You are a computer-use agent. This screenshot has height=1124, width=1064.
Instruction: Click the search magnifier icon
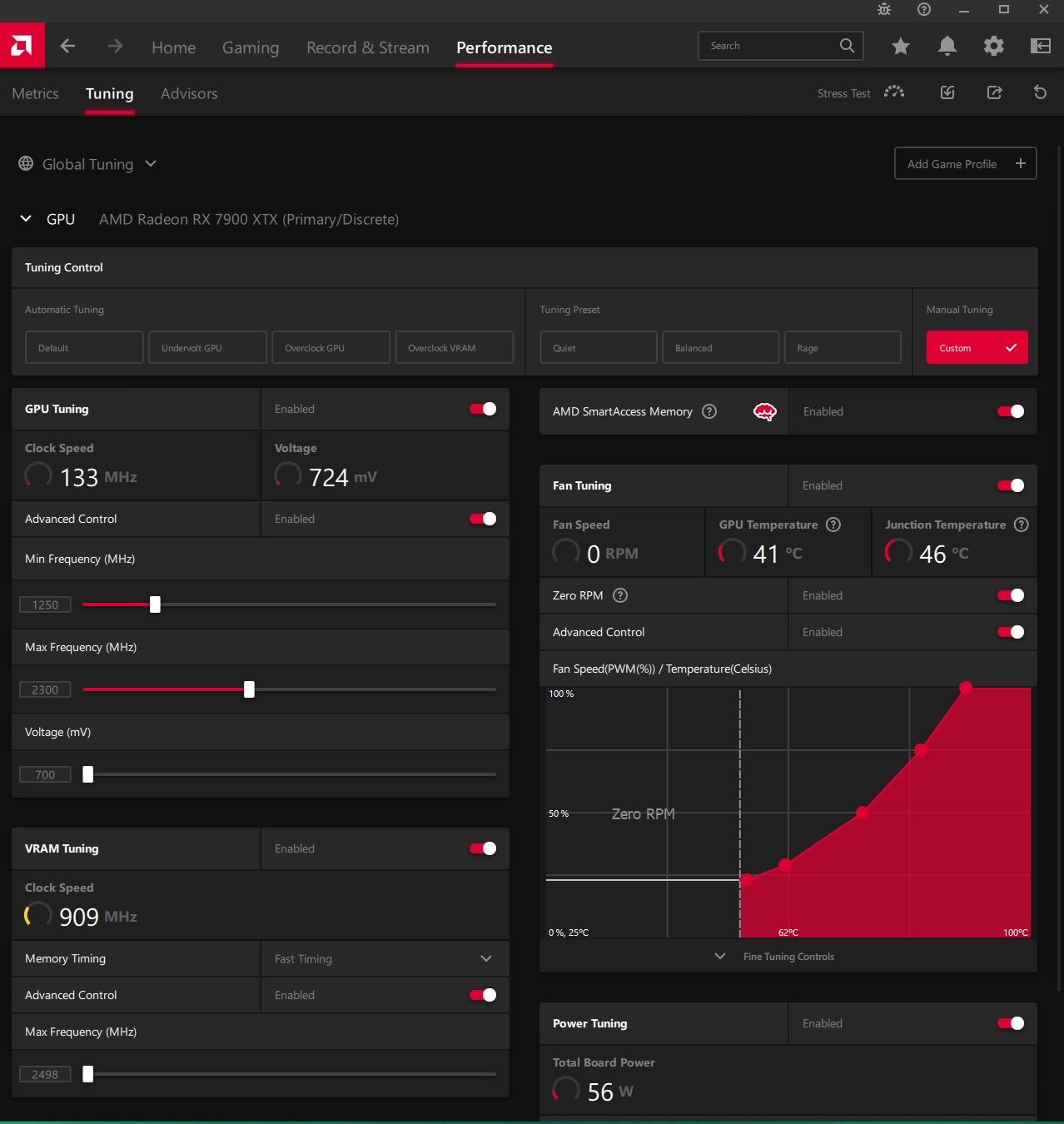pos(847,46)
